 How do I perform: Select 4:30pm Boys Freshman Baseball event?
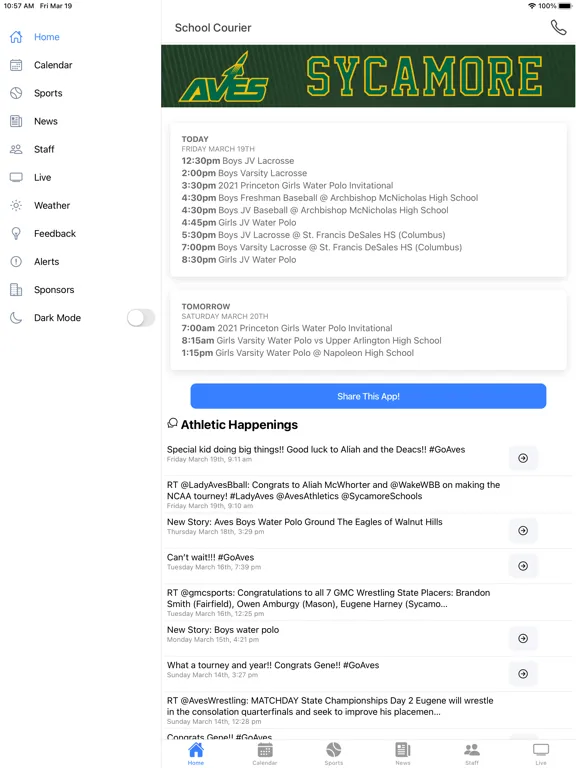point(330,198)
